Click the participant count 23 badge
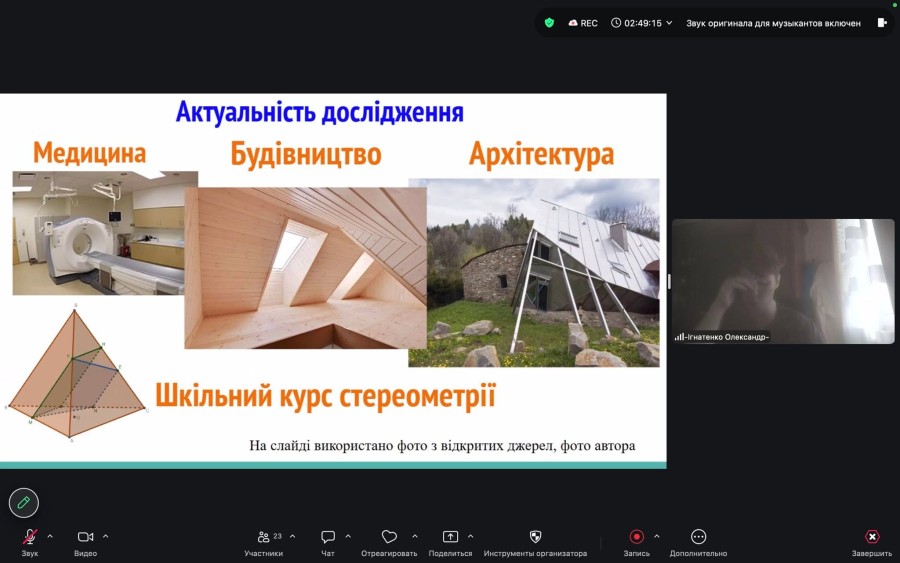The width and height of the screenshot is (900, 563). [x=278, y=536]
